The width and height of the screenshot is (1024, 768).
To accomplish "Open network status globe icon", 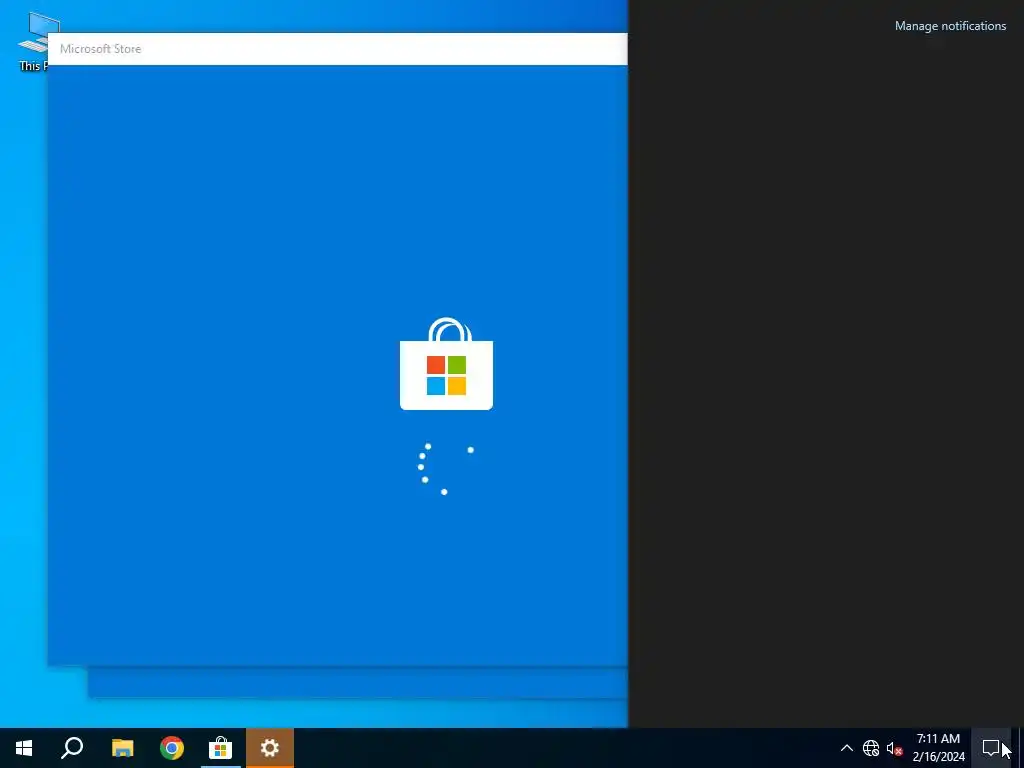I will click(871, 748).
